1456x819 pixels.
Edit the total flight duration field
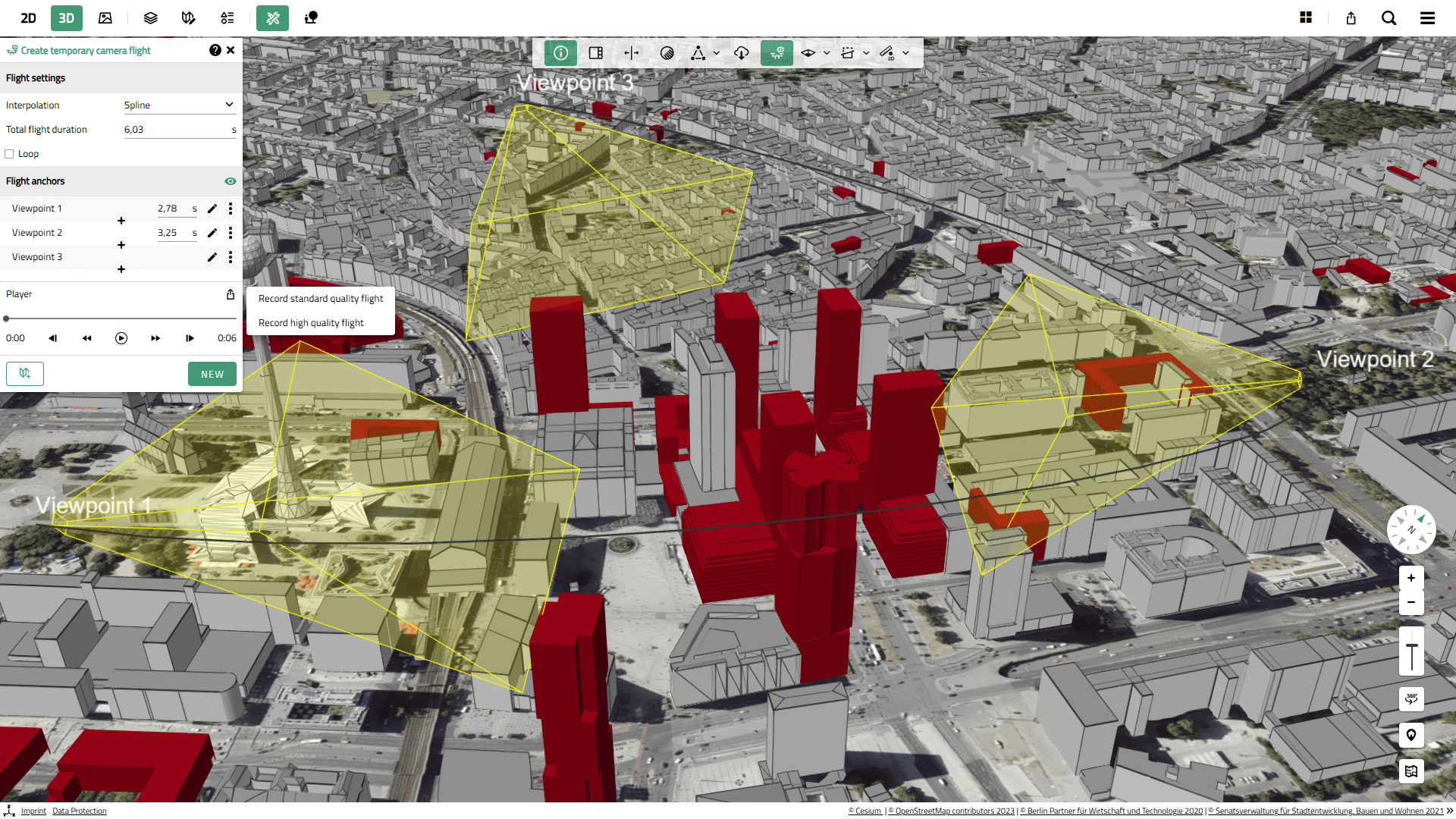(x=180, y=130)
